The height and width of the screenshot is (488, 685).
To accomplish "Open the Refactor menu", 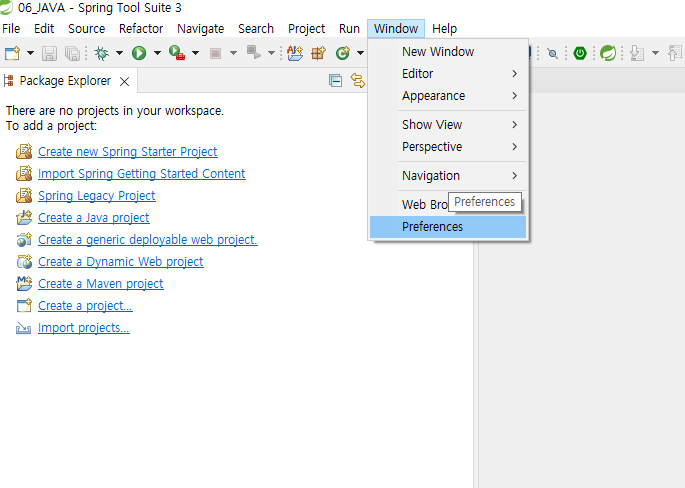I will (141, 29).
